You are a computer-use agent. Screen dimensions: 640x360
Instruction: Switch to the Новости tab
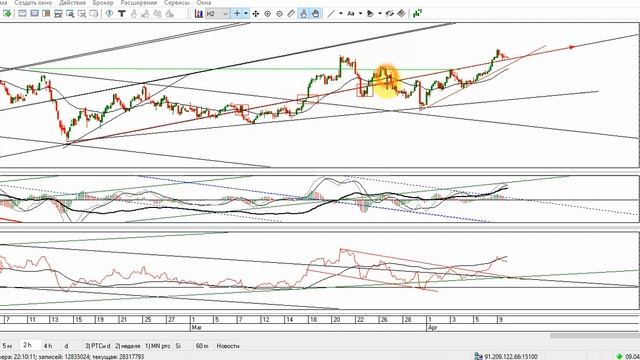[x=228, y=346]
